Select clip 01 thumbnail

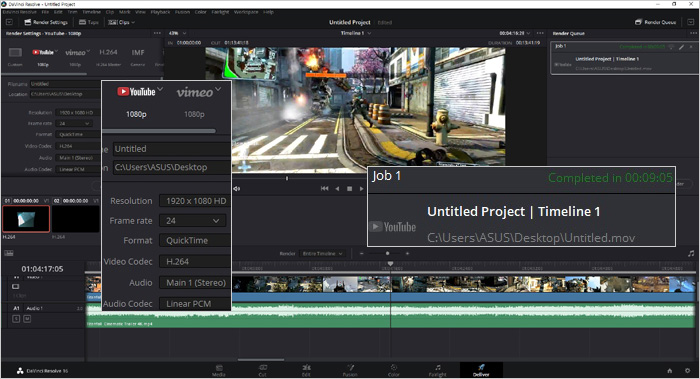(x=26, y=219)
